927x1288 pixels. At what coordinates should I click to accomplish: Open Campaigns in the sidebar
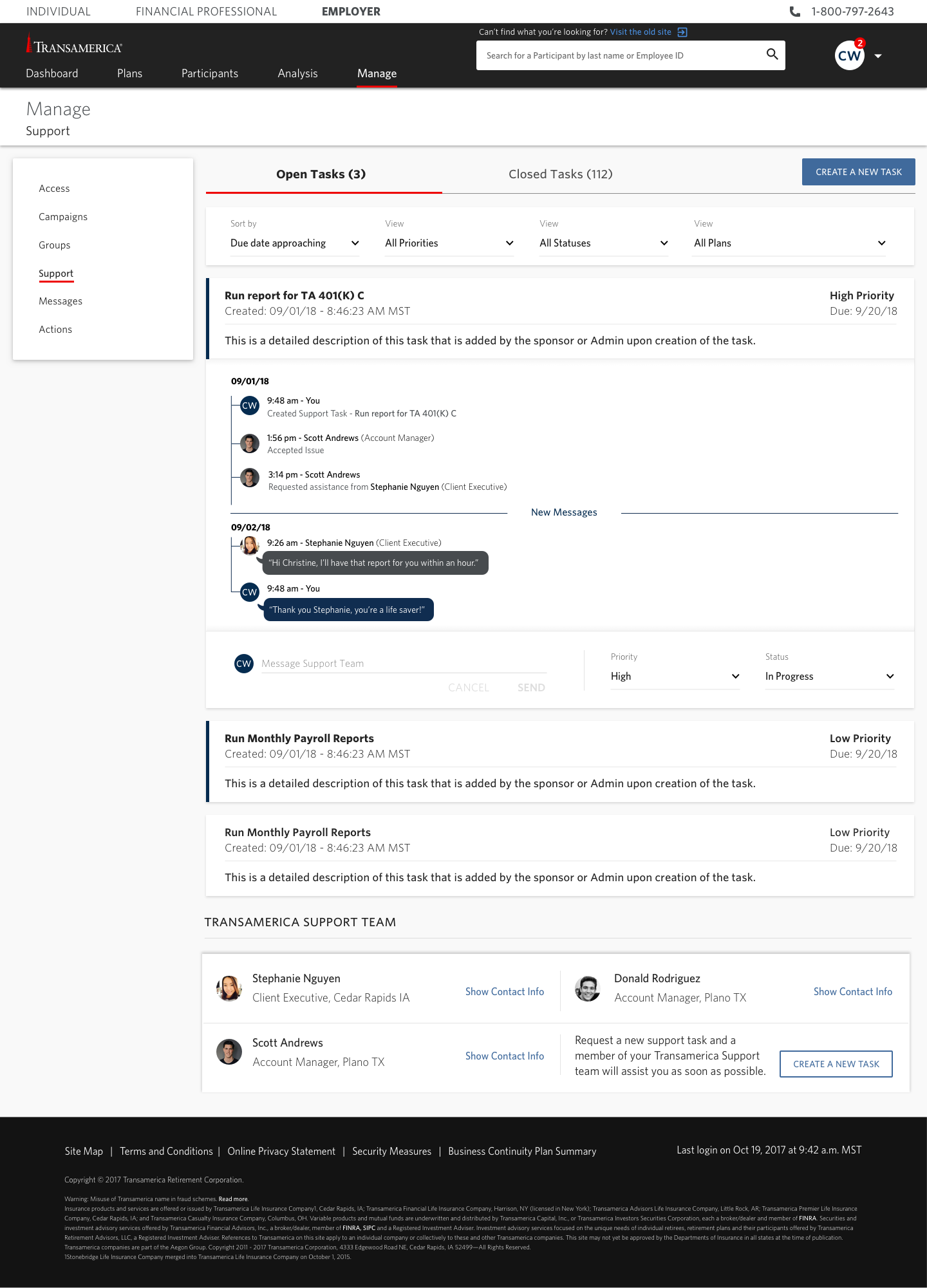pos(63,217)
